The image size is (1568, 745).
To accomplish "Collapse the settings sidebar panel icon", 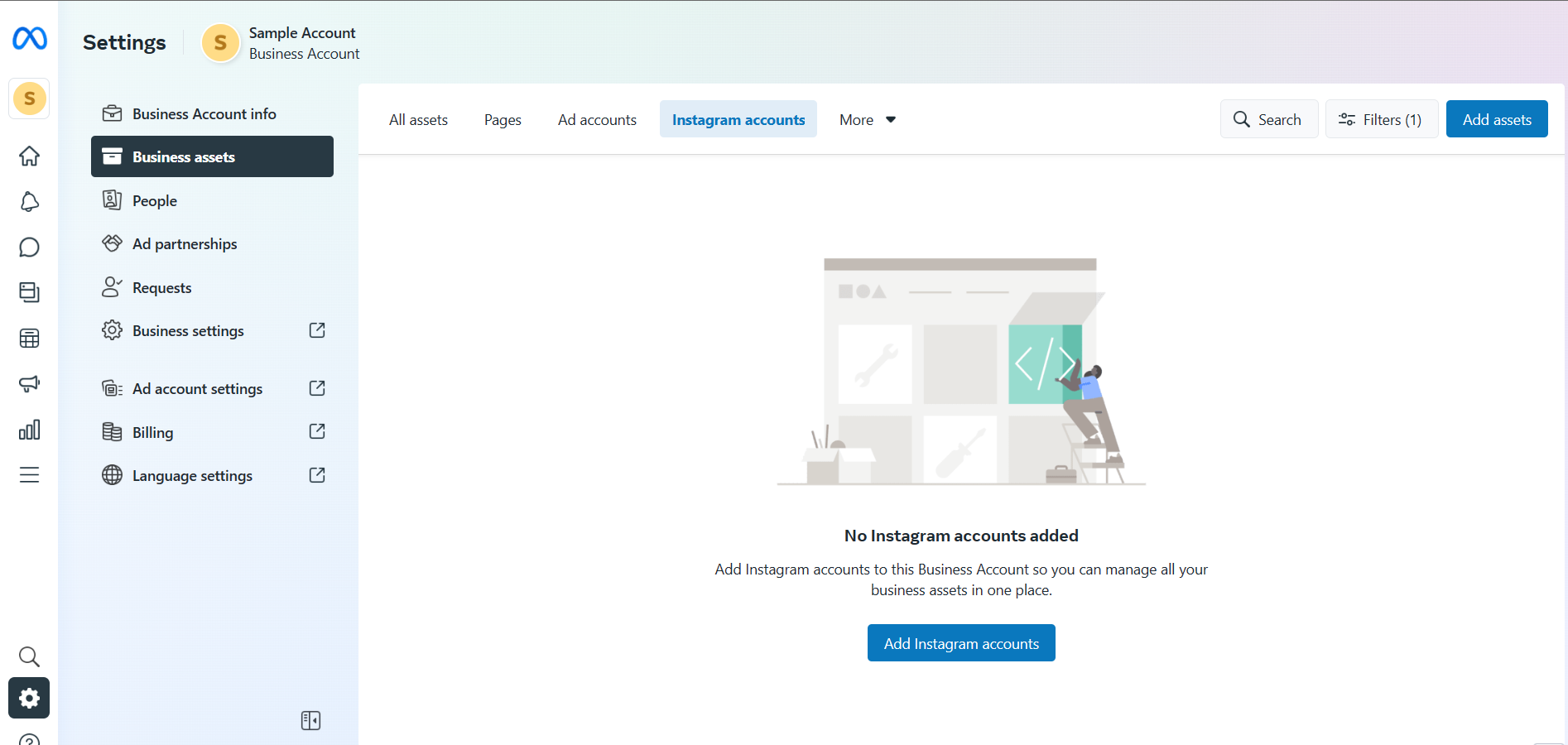I will (310, 720).
